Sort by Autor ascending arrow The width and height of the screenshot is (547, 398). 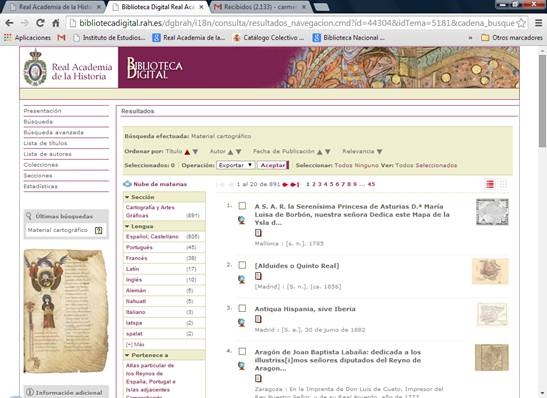coord(230,152)
